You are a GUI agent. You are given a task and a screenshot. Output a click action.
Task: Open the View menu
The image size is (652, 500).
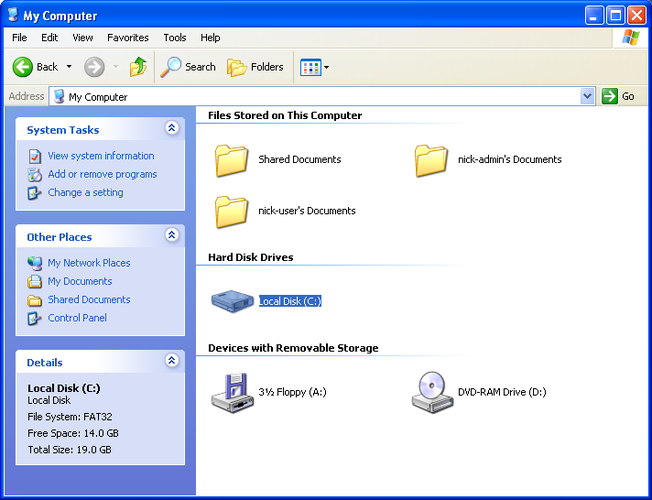click(83, 38)
